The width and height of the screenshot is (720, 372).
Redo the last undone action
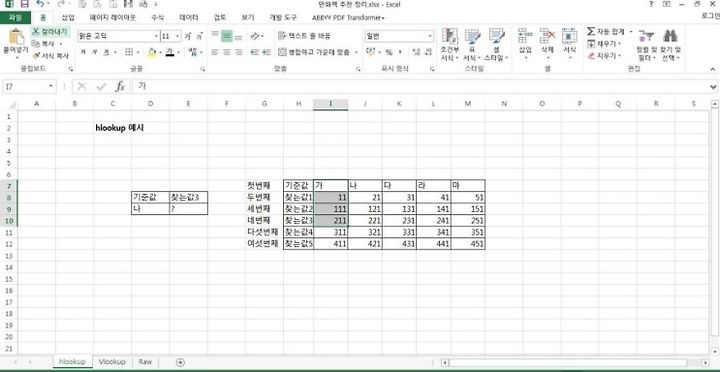click(61, 4)
